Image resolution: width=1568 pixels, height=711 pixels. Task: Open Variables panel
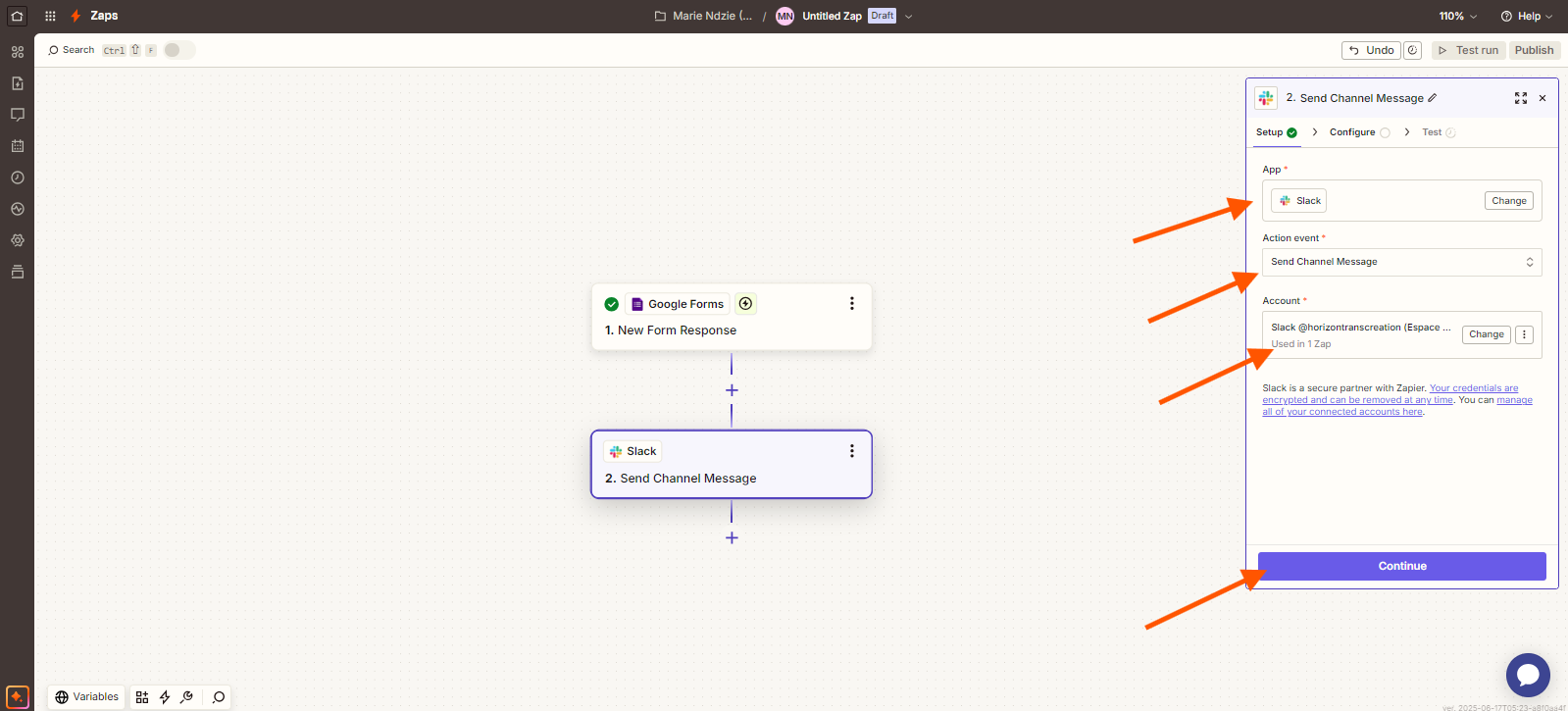(86, 697)
